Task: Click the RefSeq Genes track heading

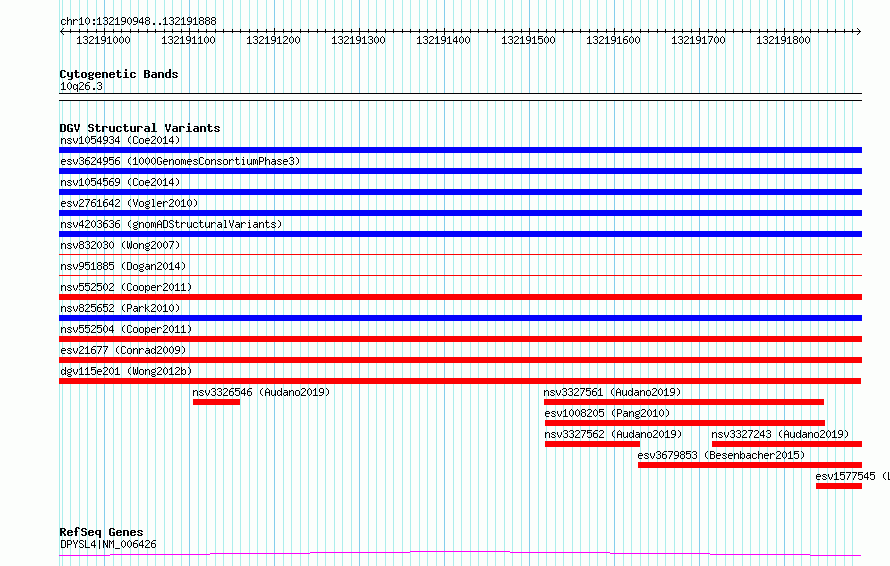Action: (101, 533)
